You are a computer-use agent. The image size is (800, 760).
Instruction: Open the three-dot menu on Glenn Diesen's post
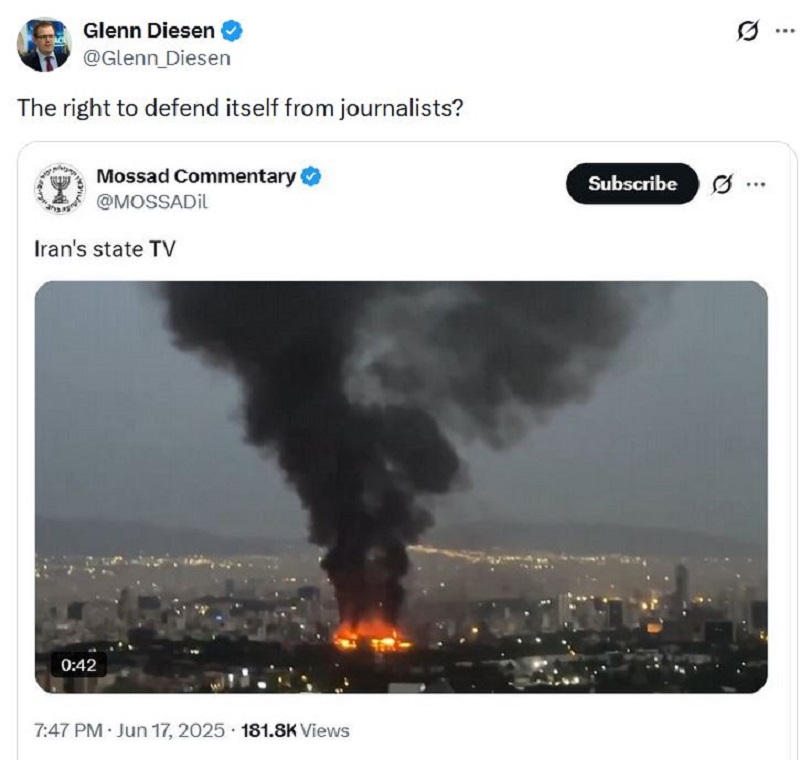click(785, 31)
